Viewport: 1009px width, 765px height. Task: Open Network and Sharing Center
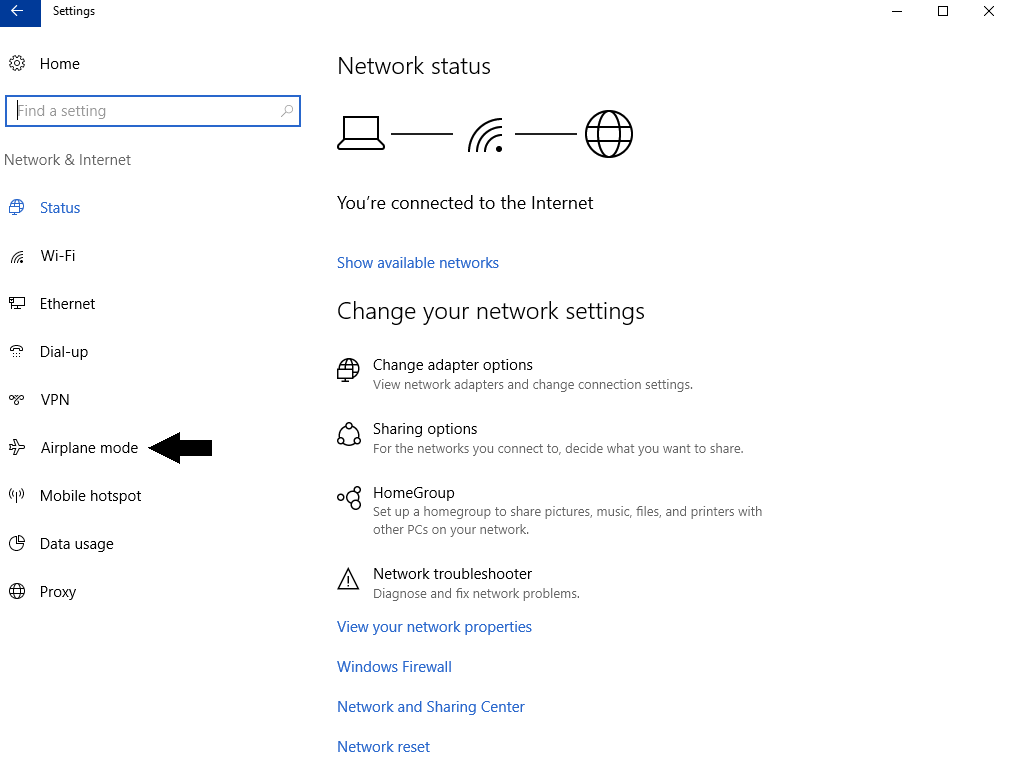pos(431,707)
